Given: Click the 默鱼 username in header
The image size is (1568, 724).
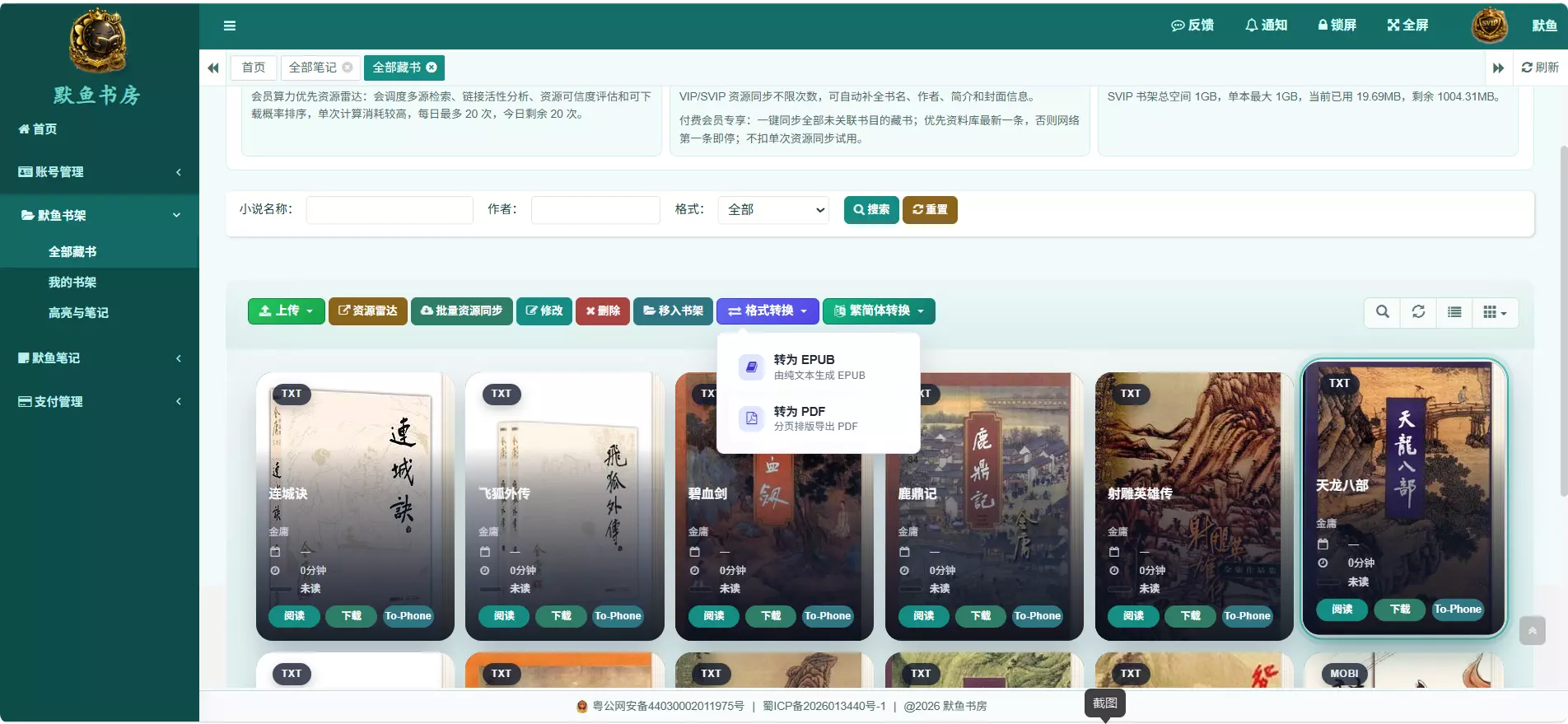Looking at the screenshot, I should [x=1544, y=26].
